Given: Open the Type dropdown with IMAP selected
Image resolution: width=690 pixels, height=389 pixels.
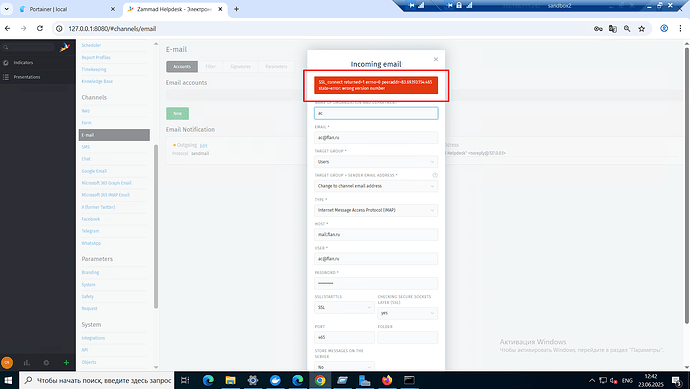Looking at the screenshot, I should [376, 210].
